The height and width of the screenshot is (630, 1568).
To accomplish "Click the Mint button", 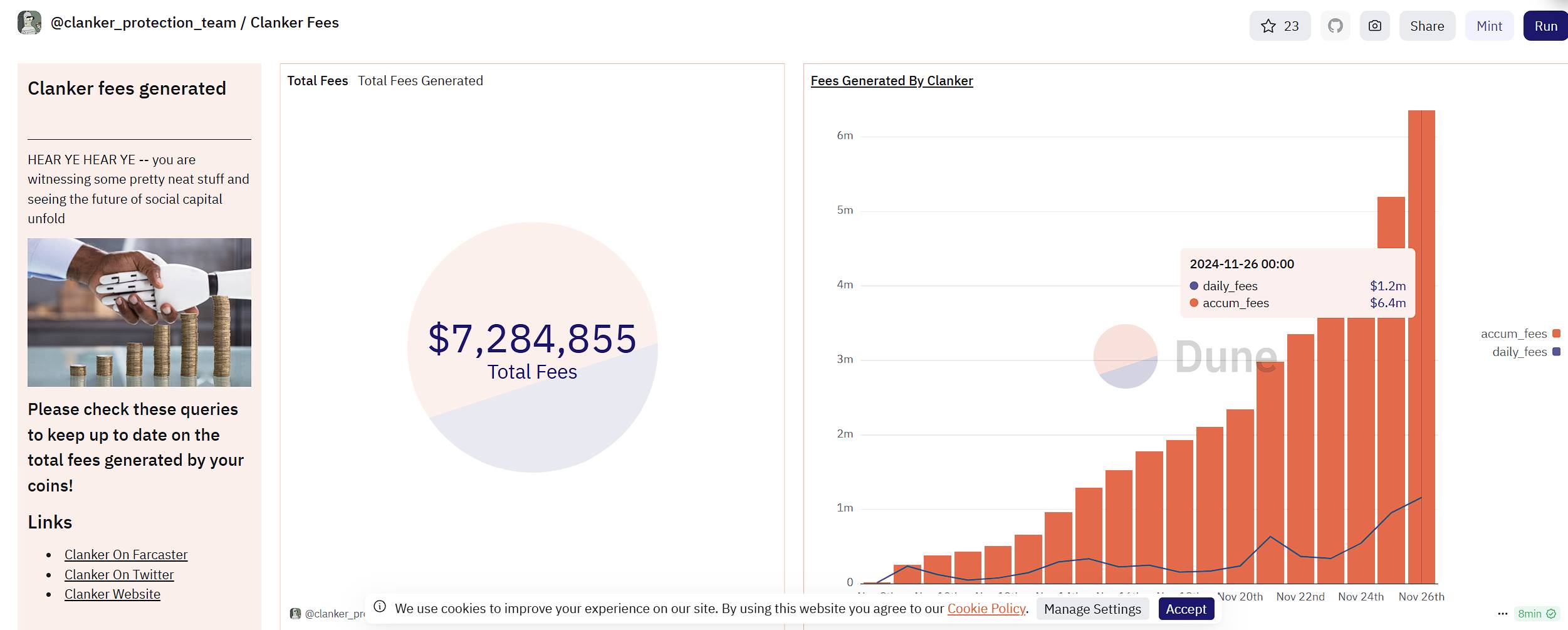I will coord(1489,26).
